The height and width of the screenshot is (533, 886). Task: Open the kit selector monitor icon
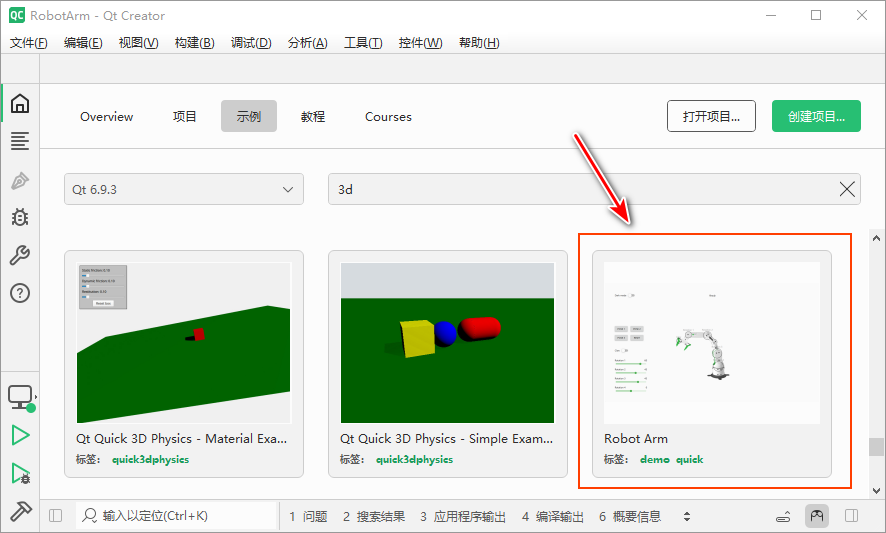[19, 397]
